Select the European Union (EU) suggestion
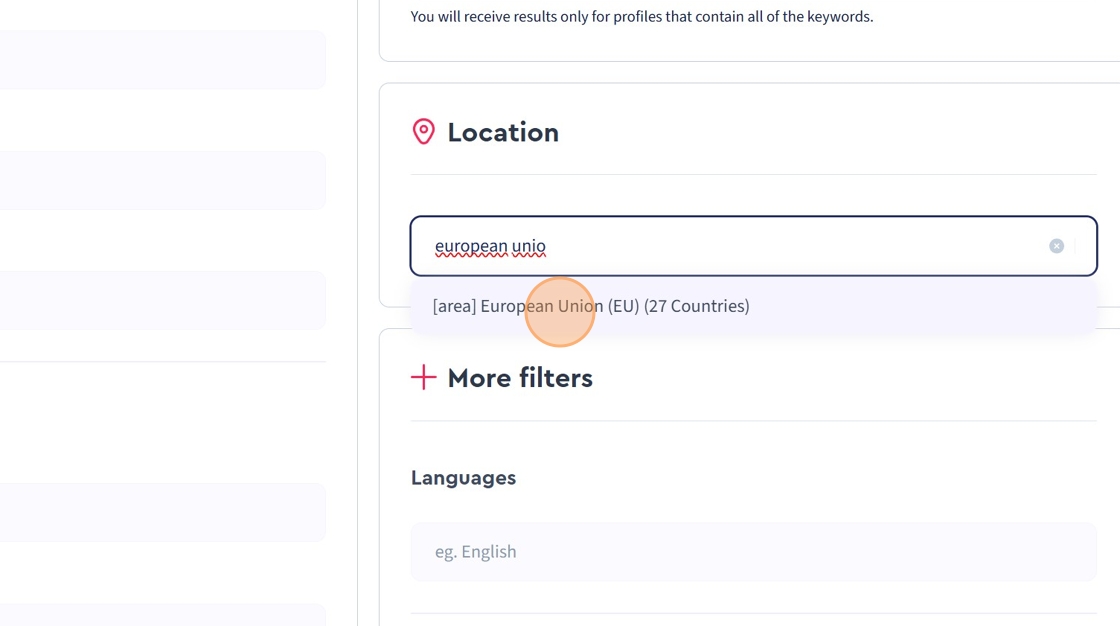This screenshot has width=1120, height=626. pos(590,306)
